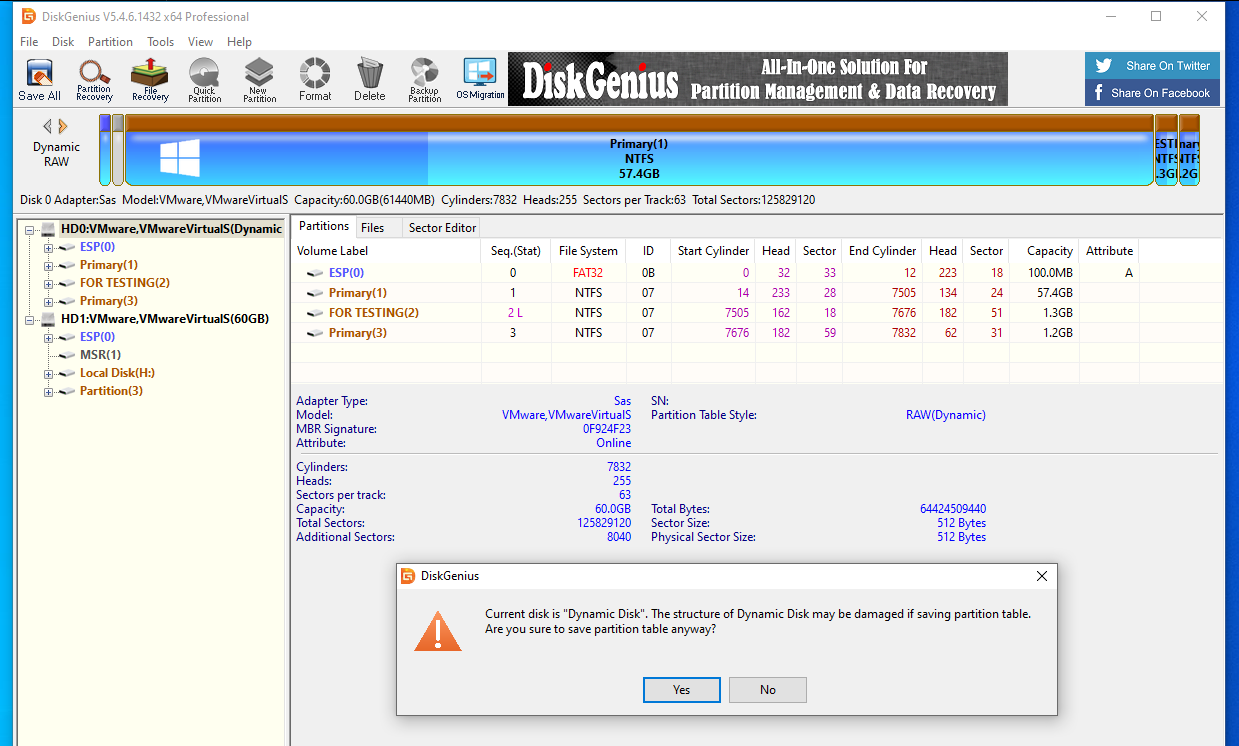Click the Start Cylinder column header
Image resolution: width=1239 pixels, height=746 pixels.
click(x=713, y=251)
